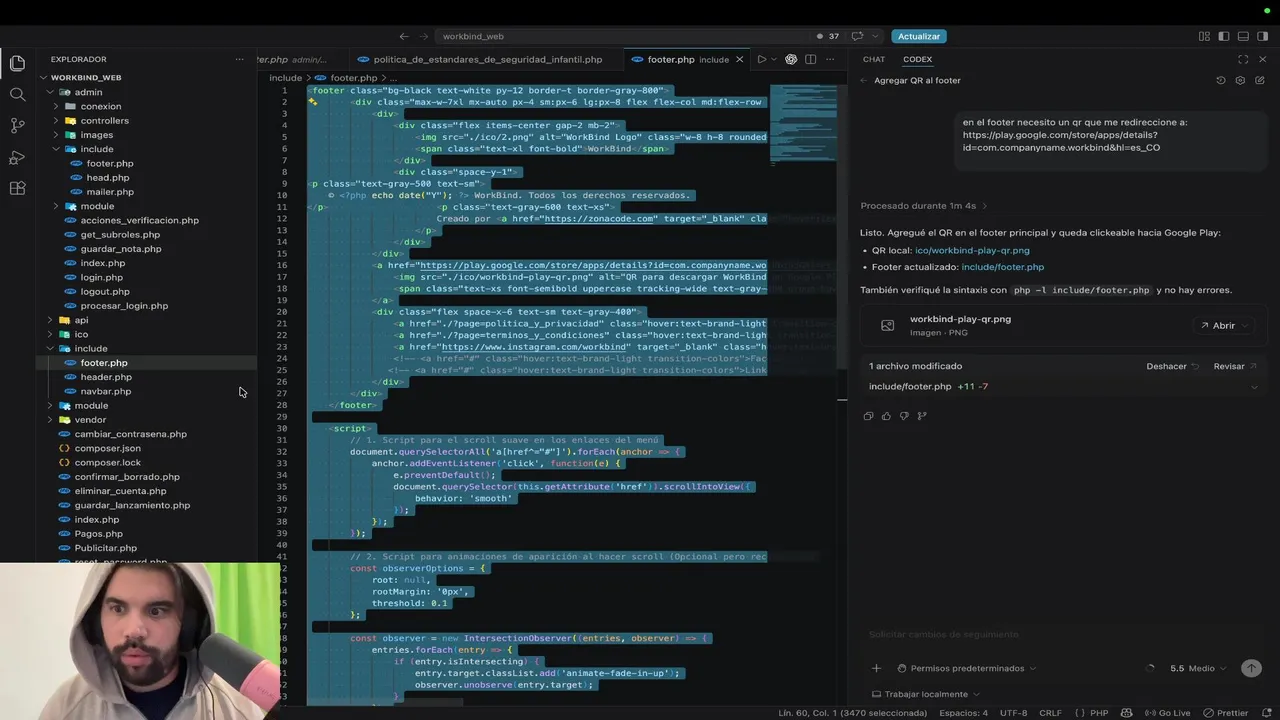1280x720 pixels.
Task: Click 'Espacios: 4' in status bar
Action: tap(963, 713)
